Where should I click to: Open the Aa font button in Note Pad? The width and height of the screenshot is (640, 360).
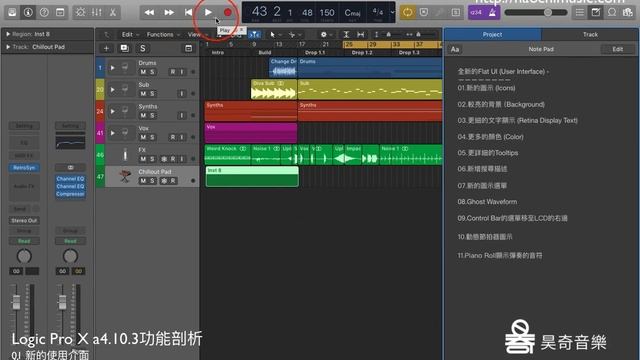click(455, 49)
